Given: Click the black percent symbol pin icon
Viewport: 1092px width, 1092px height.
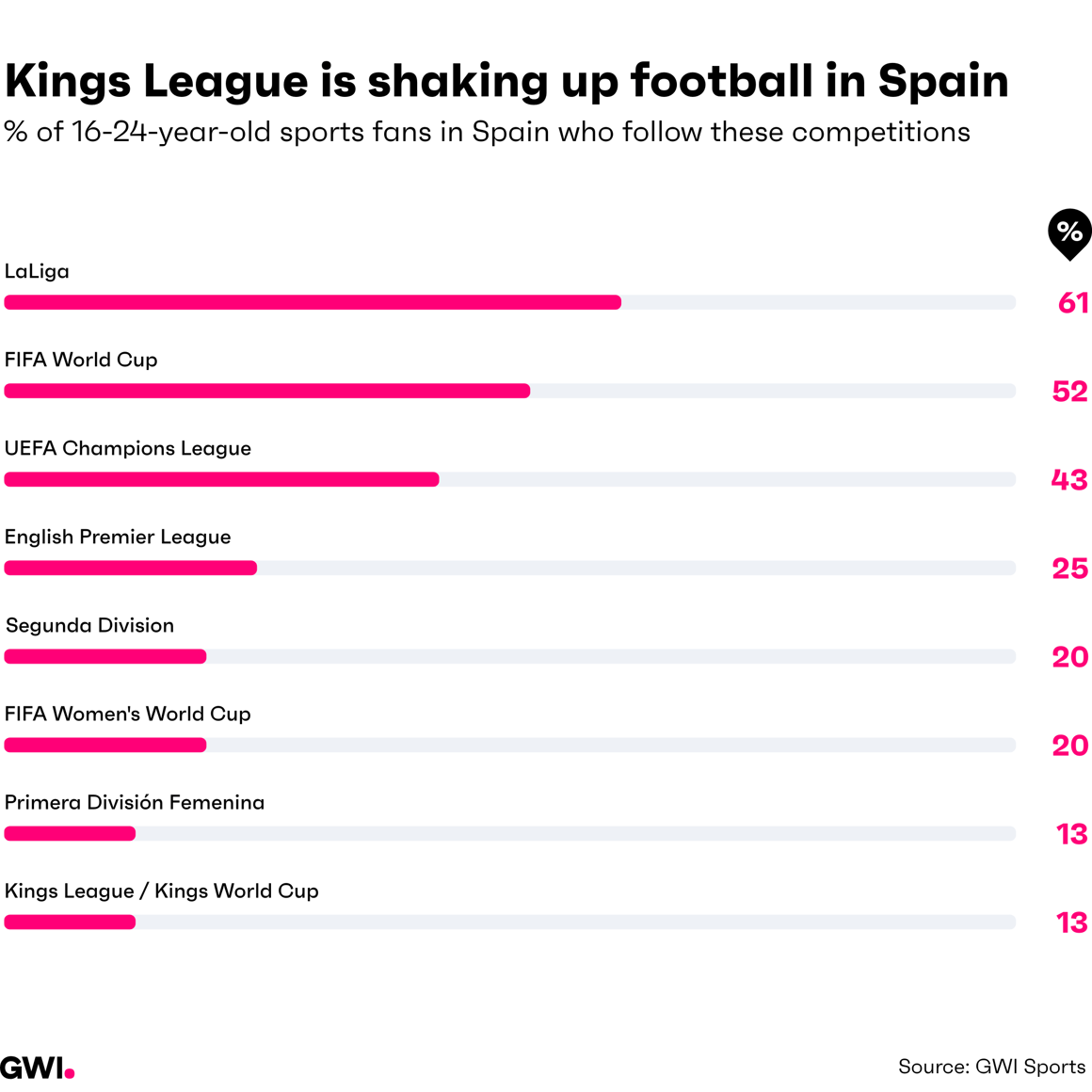Looking at the screenshot, I should pos(1069,233).
